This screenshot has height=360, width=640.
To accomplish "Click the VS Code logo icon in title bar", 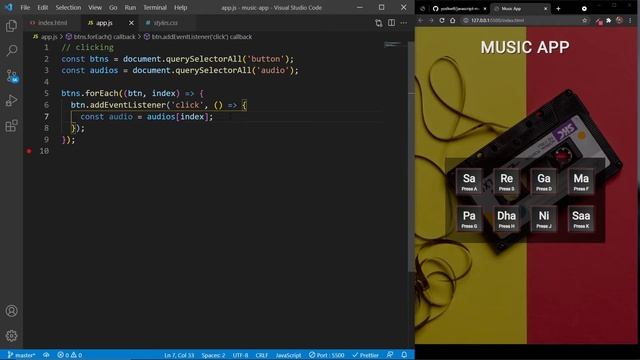I will pyautogui.click(x=9, y=7).
